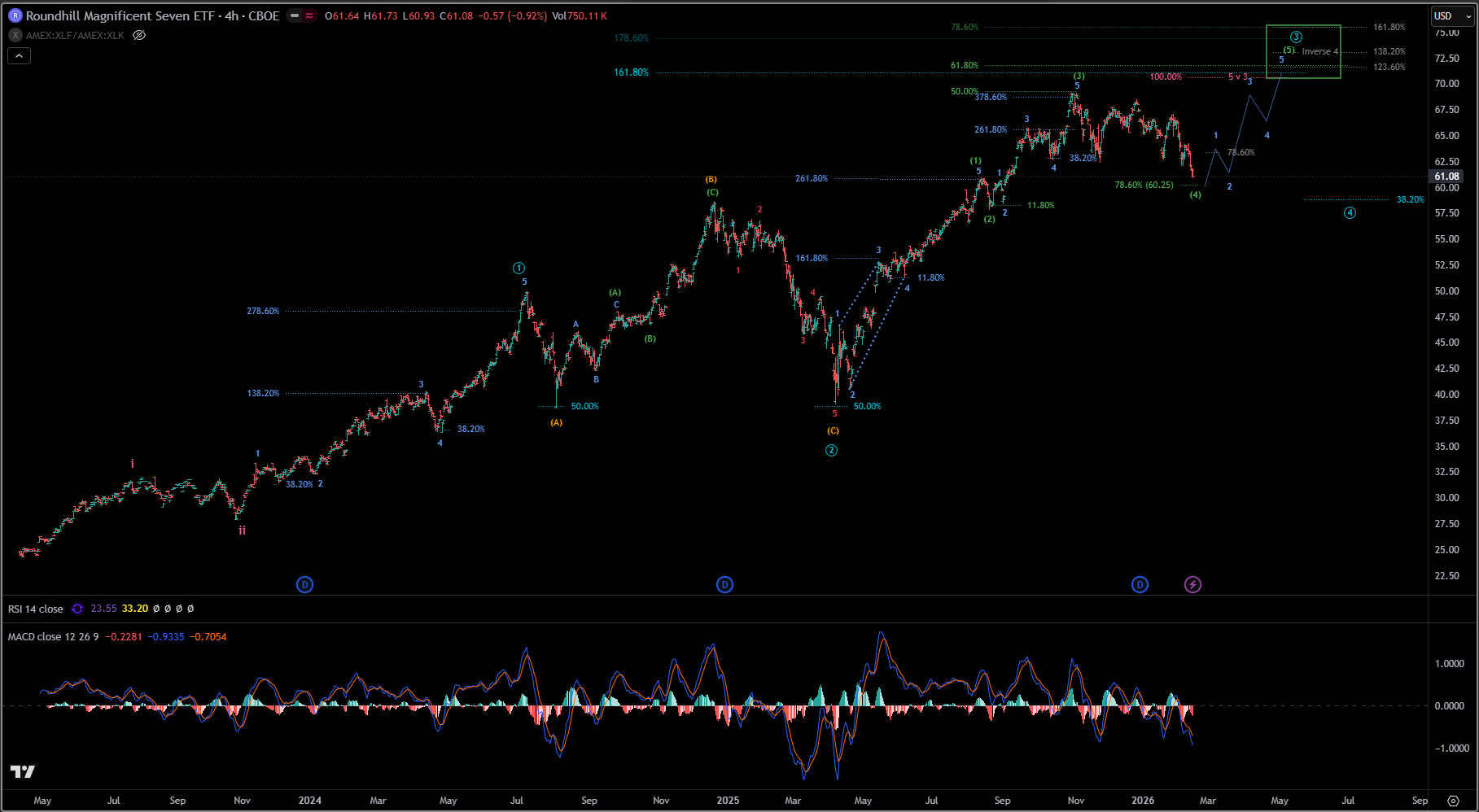Click the red MACD value −0.2281
Screen dimensions: 1479x812
pos(124,637)
